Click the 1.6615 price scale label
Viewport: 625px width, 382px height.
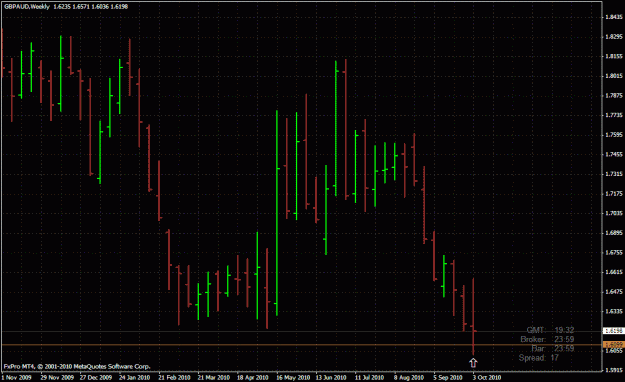(613, 272)
